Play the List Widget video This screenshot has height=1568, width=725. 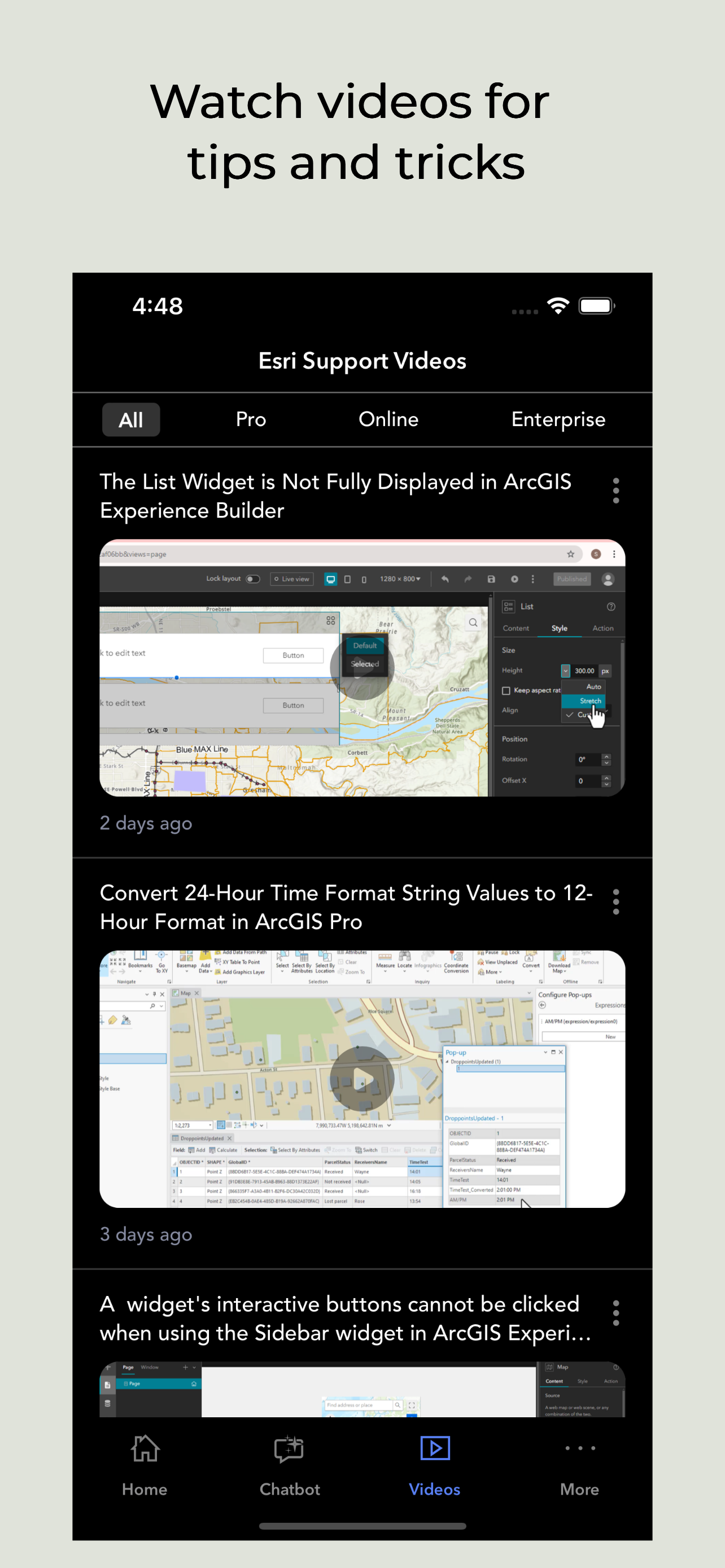362,668
